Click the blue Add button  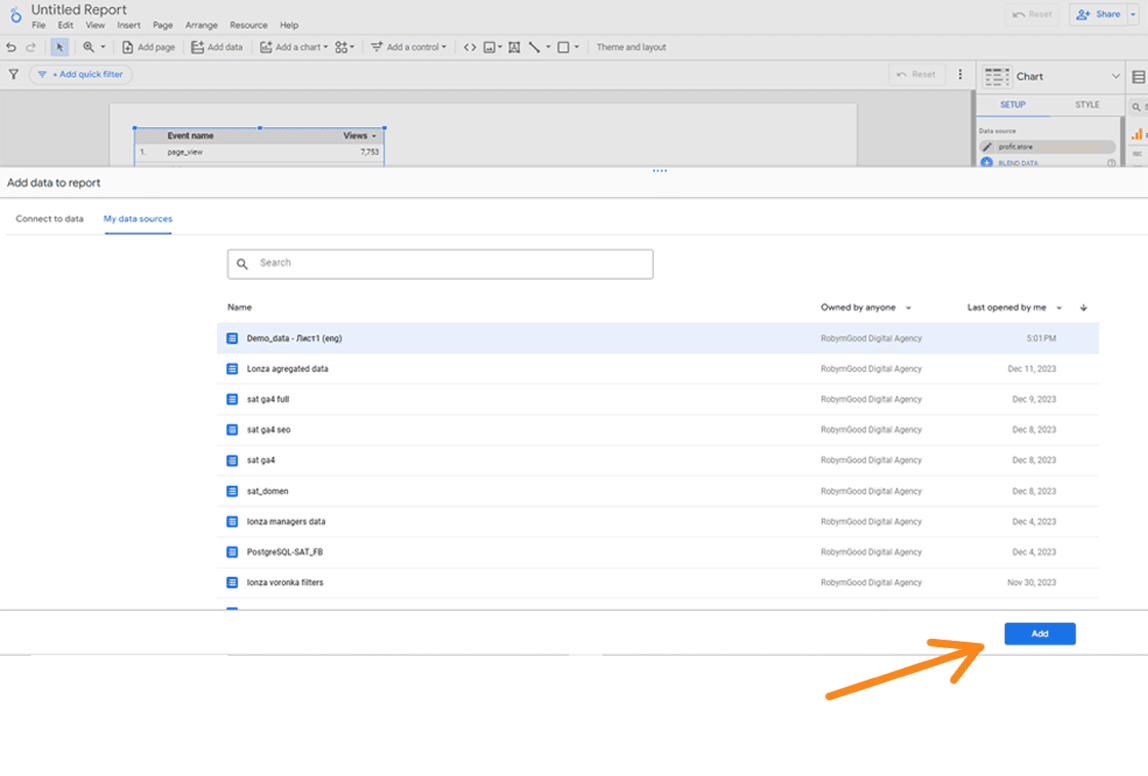click(1040, 634)
